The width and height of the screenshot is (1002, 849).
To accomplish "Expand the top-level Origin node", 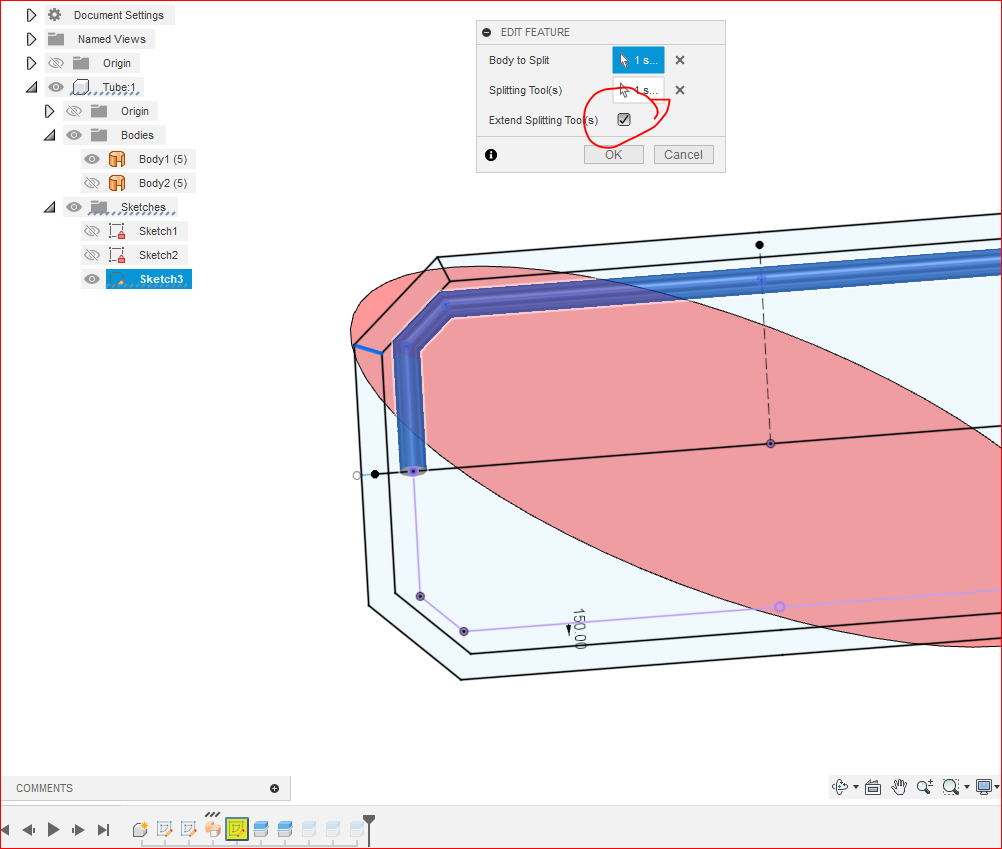I will (31, 63).
